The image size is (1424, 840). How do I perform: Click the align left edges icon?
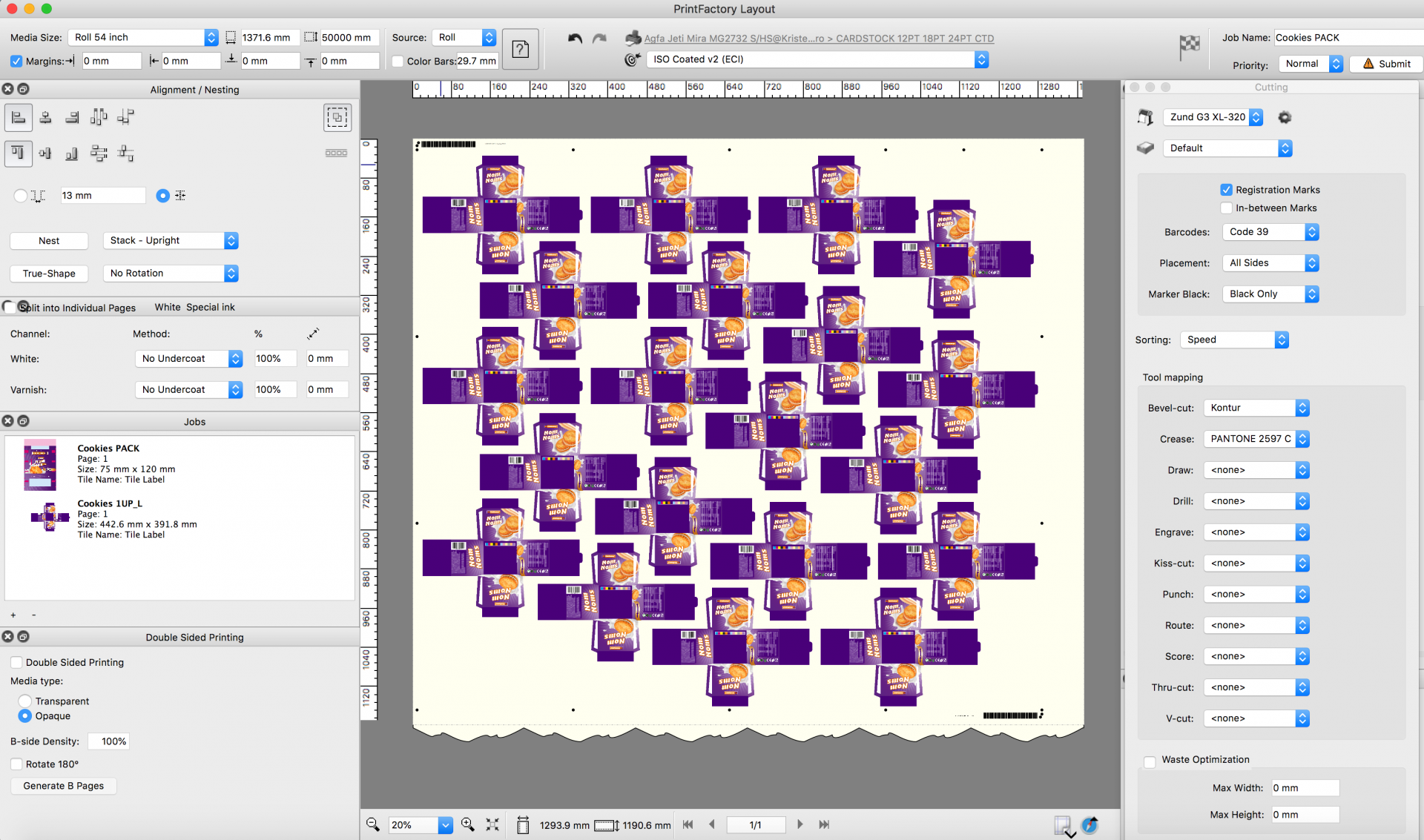coord(19,117)
